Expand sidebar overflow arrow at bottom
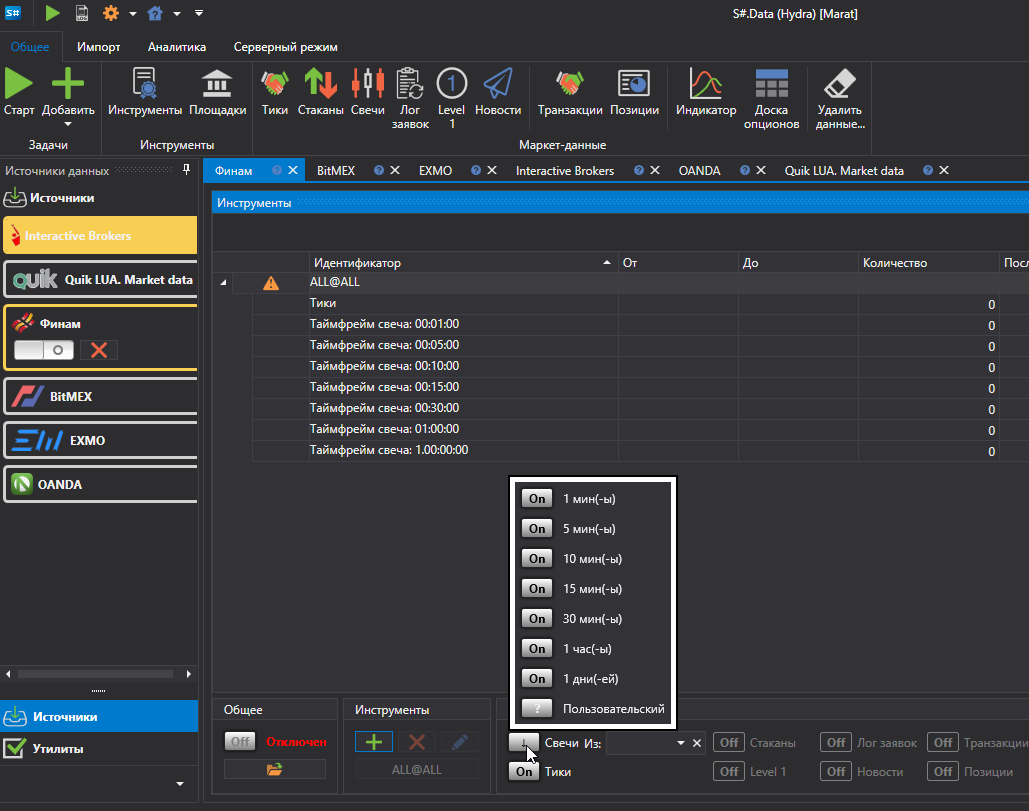 click(x=180, y=784)
